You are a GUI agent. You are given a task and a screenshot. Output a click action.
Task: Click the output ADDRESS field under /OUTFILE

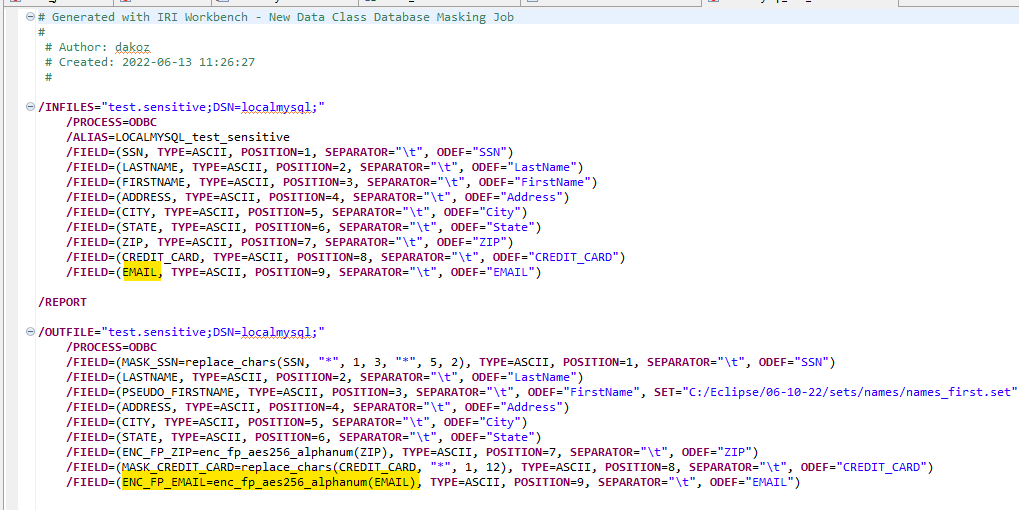coord(318,407)
